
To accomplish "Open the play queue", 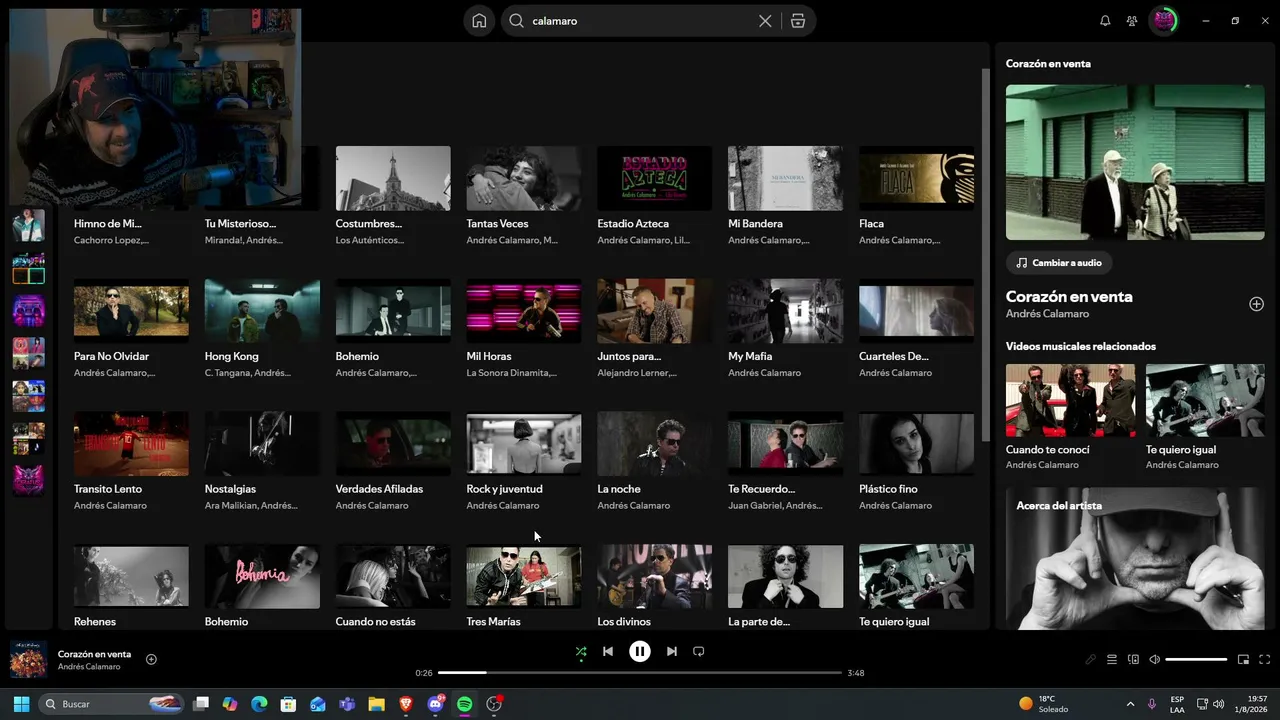I will click(1112, 660).
